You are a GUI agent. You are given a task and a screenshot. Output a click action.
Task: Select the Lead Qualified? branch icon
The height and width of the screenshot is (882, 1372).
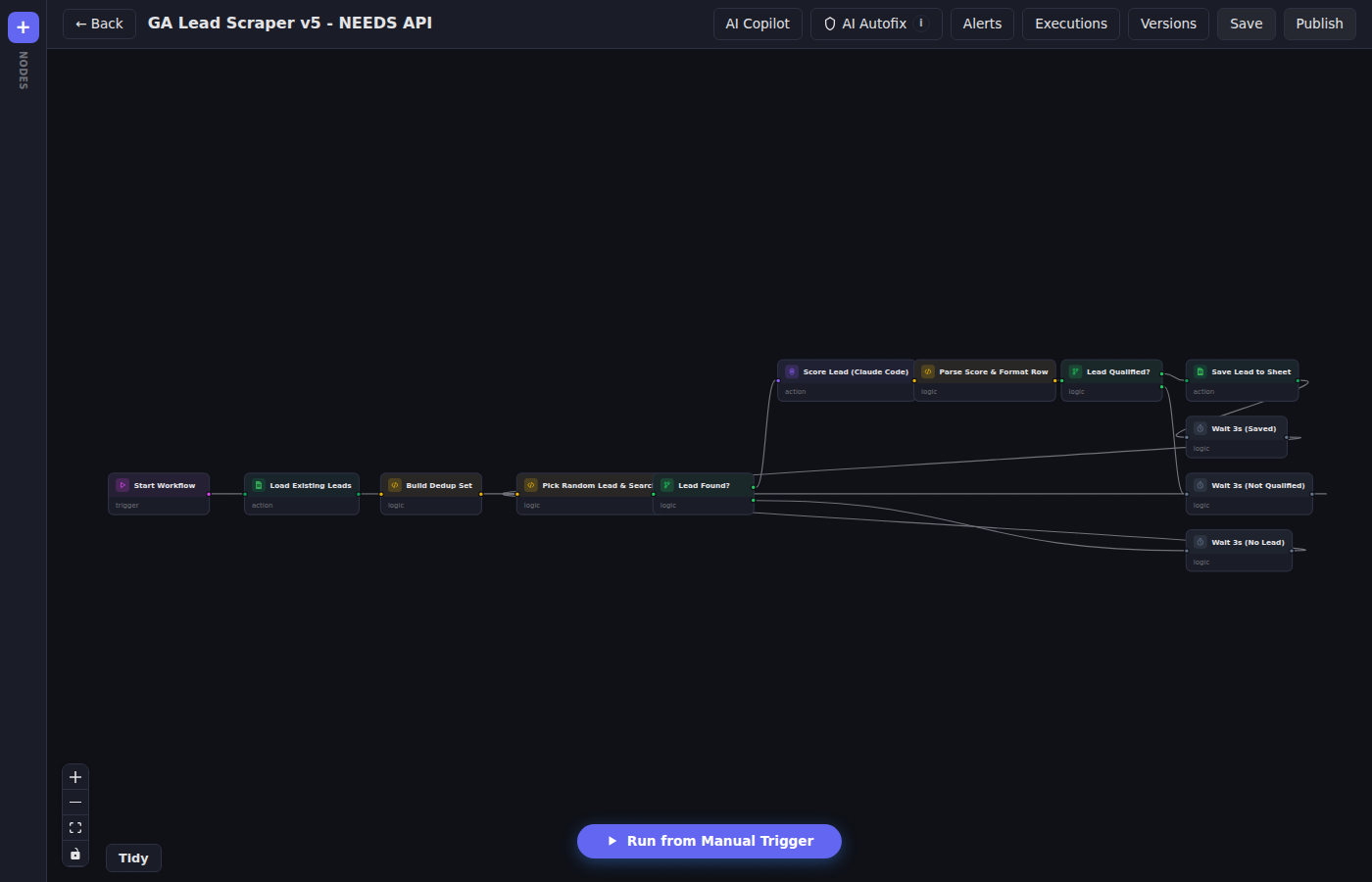[1074, 371]
